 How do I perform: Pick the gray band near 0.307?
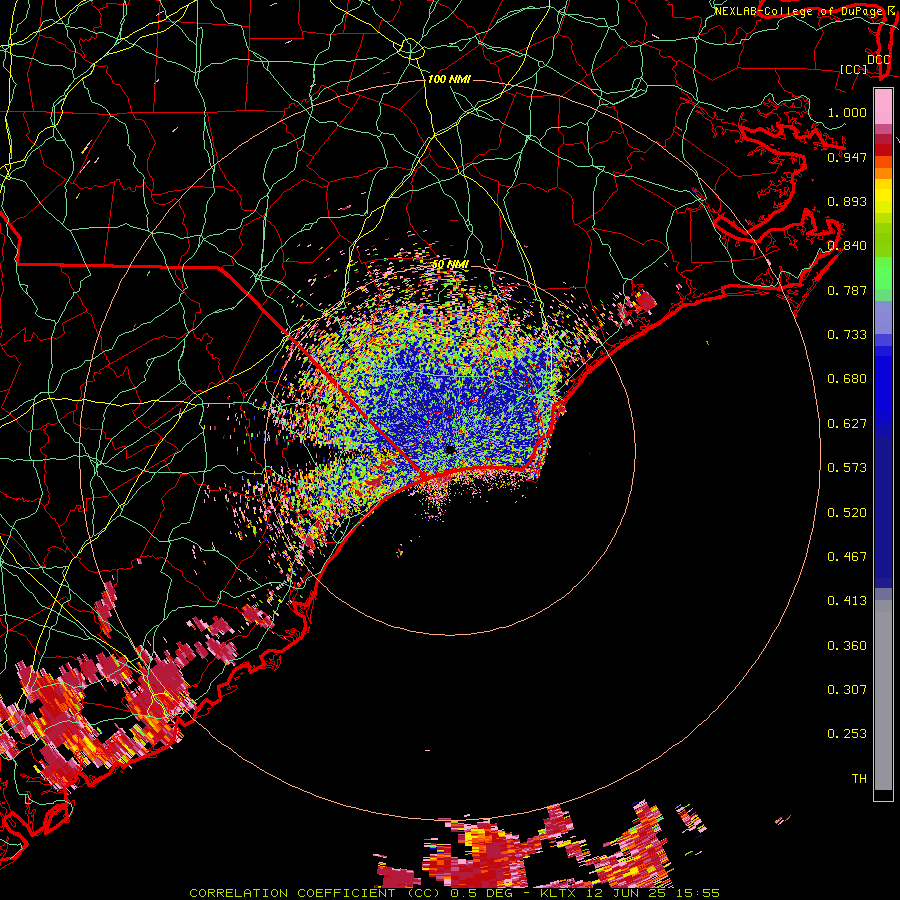tap(883, 695)
